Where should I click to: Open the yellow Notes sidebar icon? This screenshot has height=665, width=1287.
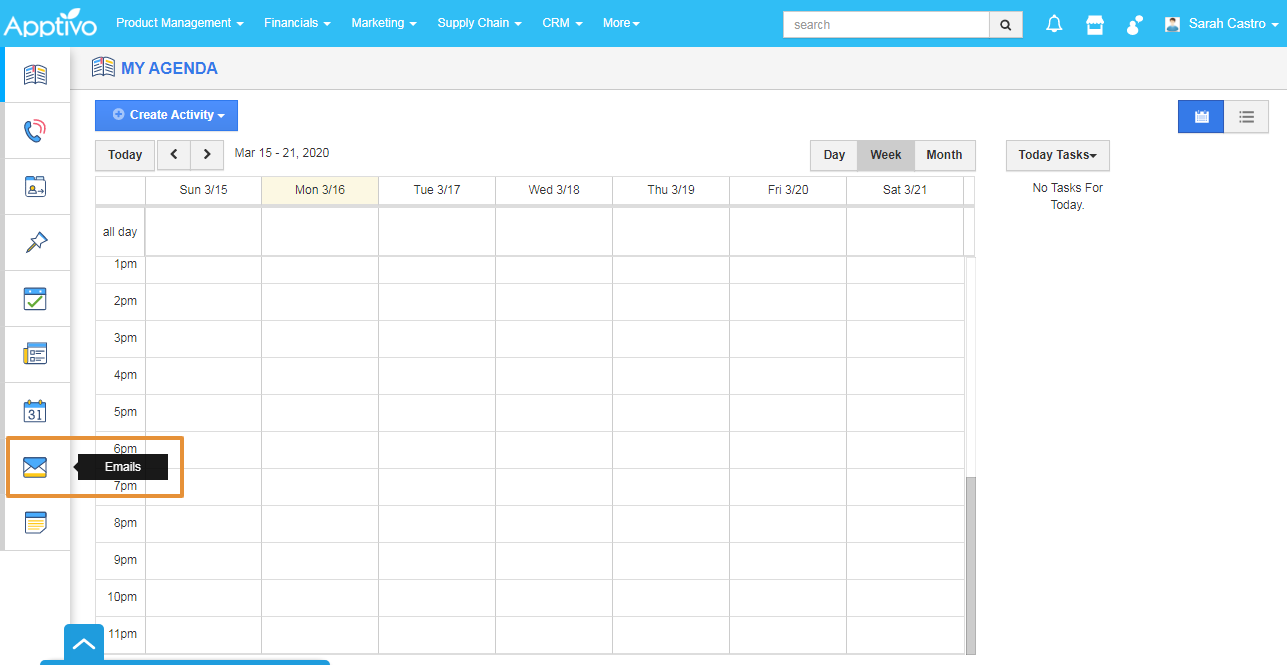click(35, 522)
